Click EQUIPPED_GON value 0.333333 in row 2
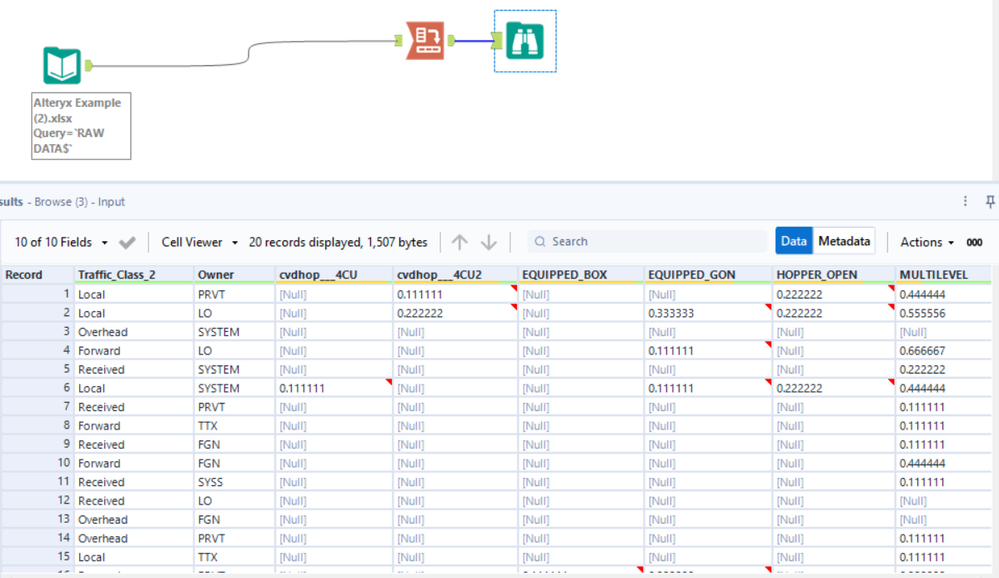 click(708, 314)
